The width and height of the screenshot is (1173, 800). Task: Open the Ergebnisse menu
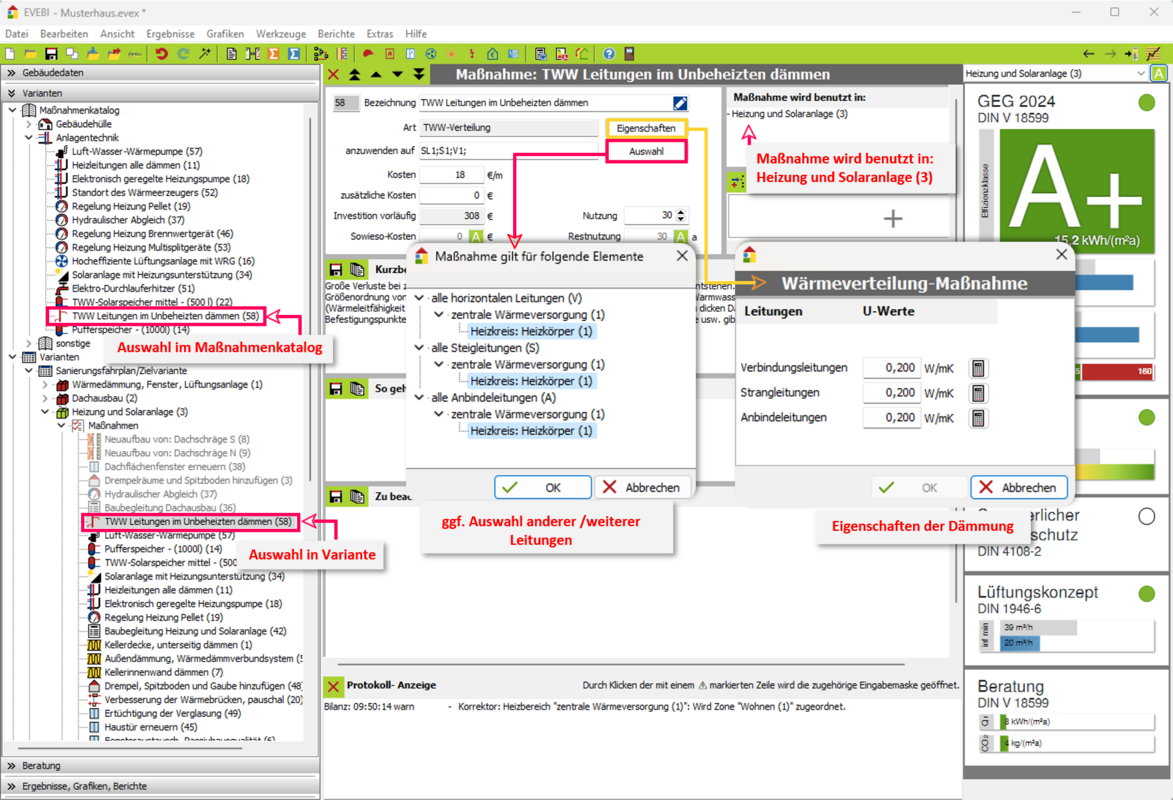pos(170,34)
